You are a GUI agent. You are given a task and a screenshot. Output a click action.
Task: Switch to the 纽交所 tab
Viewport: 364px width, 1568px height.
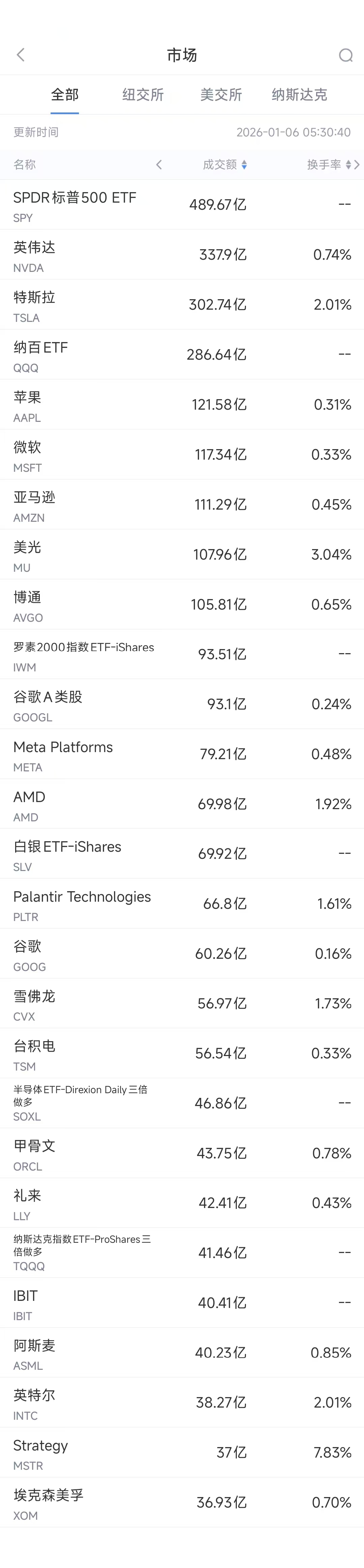[x=143, y=95]
